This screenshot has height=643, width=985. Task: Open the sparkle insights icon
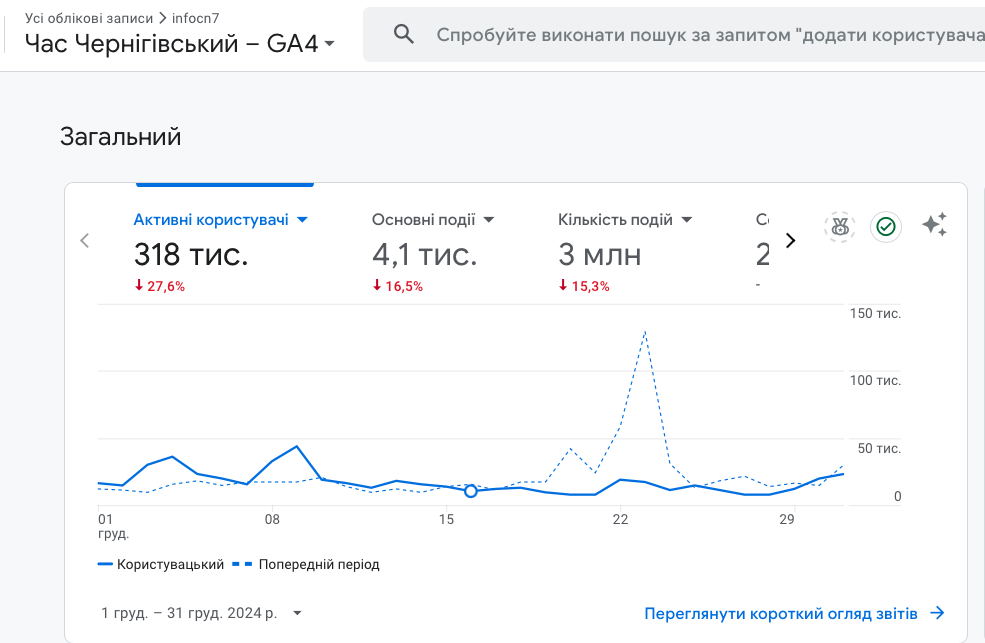click(x=934, y=226)
